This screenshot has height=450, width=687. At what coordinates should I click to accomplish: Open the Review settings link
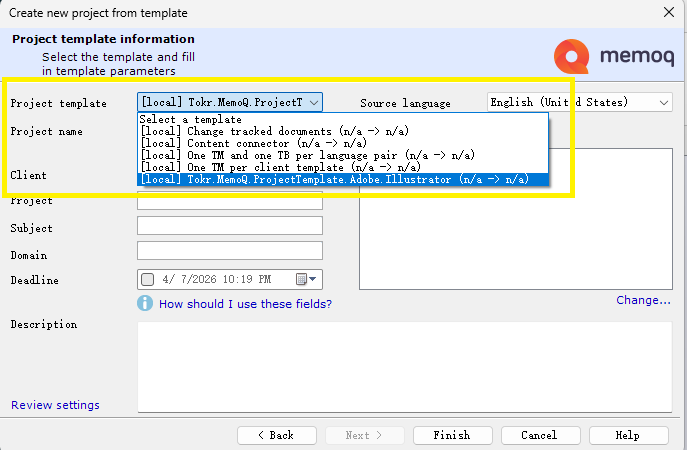point(55,405)
